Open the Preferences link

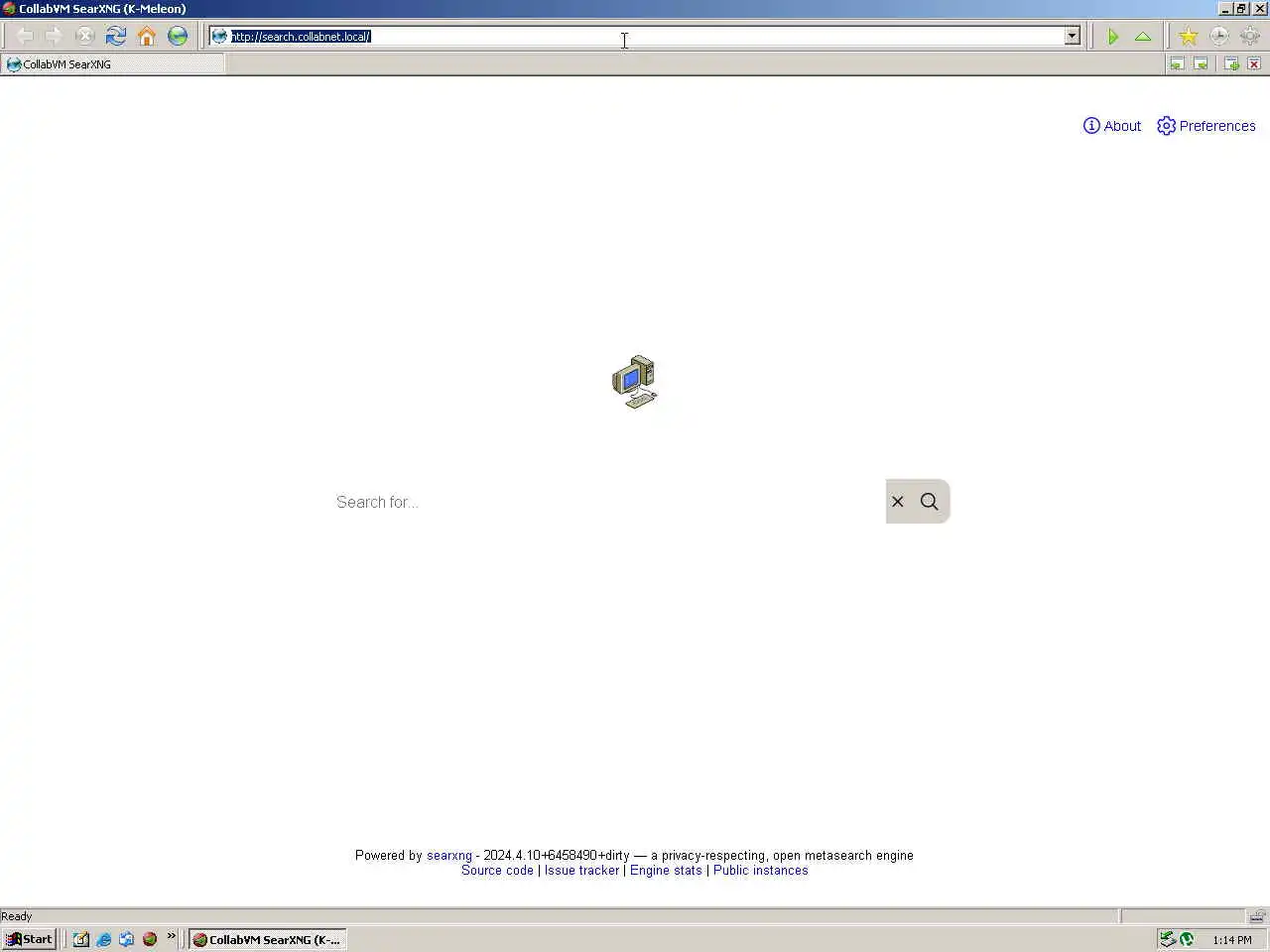1206,126
